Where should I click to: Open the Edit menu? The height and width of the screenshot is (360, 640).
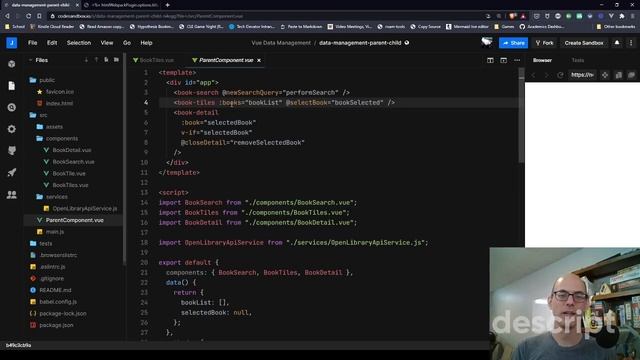coord(52,42)
